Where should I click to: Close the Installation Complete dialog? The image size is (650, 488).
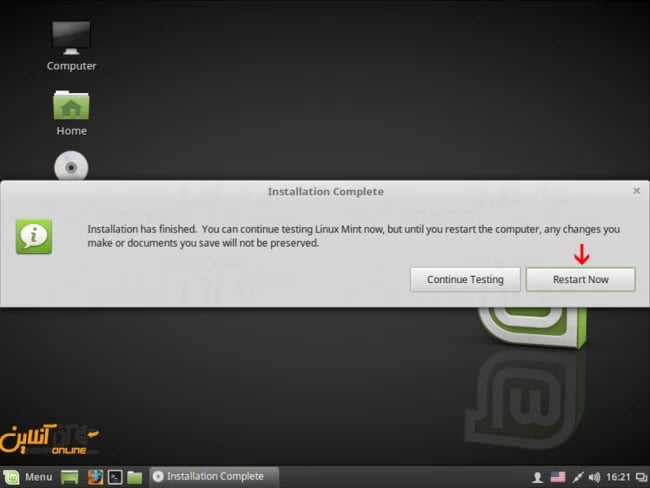pos(636,191)
